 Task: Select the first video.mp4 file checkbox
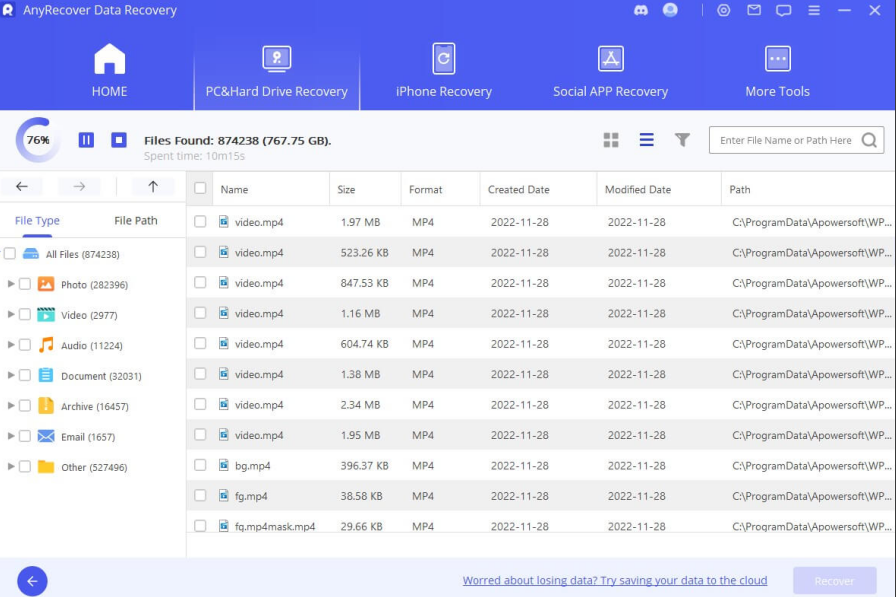tap(200, 221)
